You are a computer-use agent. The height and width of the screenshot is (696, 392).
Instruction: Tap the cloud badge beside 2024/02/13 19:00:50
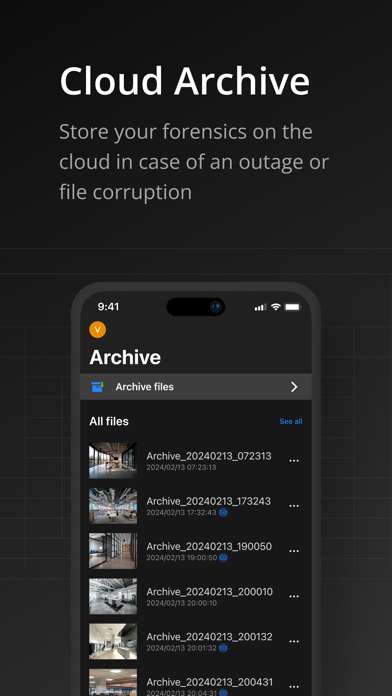click(223, 558)
